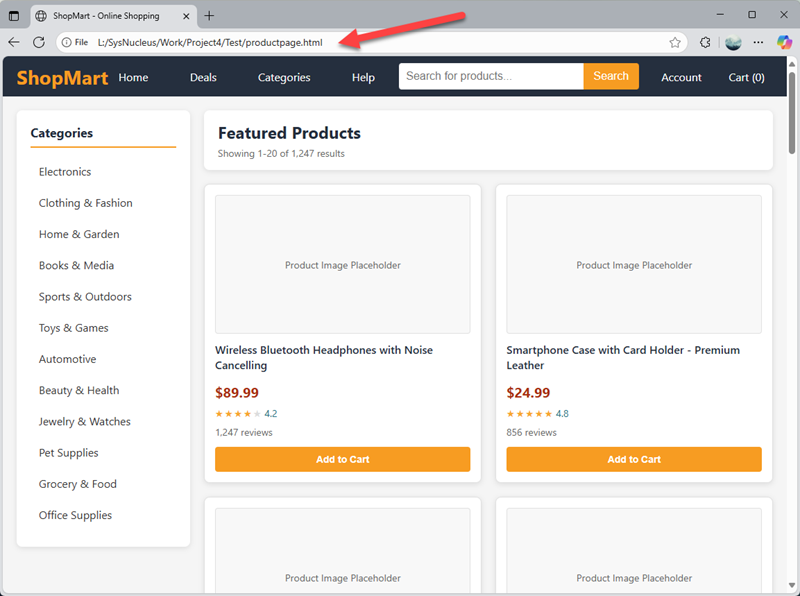The image size is (800, 596).
Task: Open the browser profile avatar
Action: (x=733, y=42)
